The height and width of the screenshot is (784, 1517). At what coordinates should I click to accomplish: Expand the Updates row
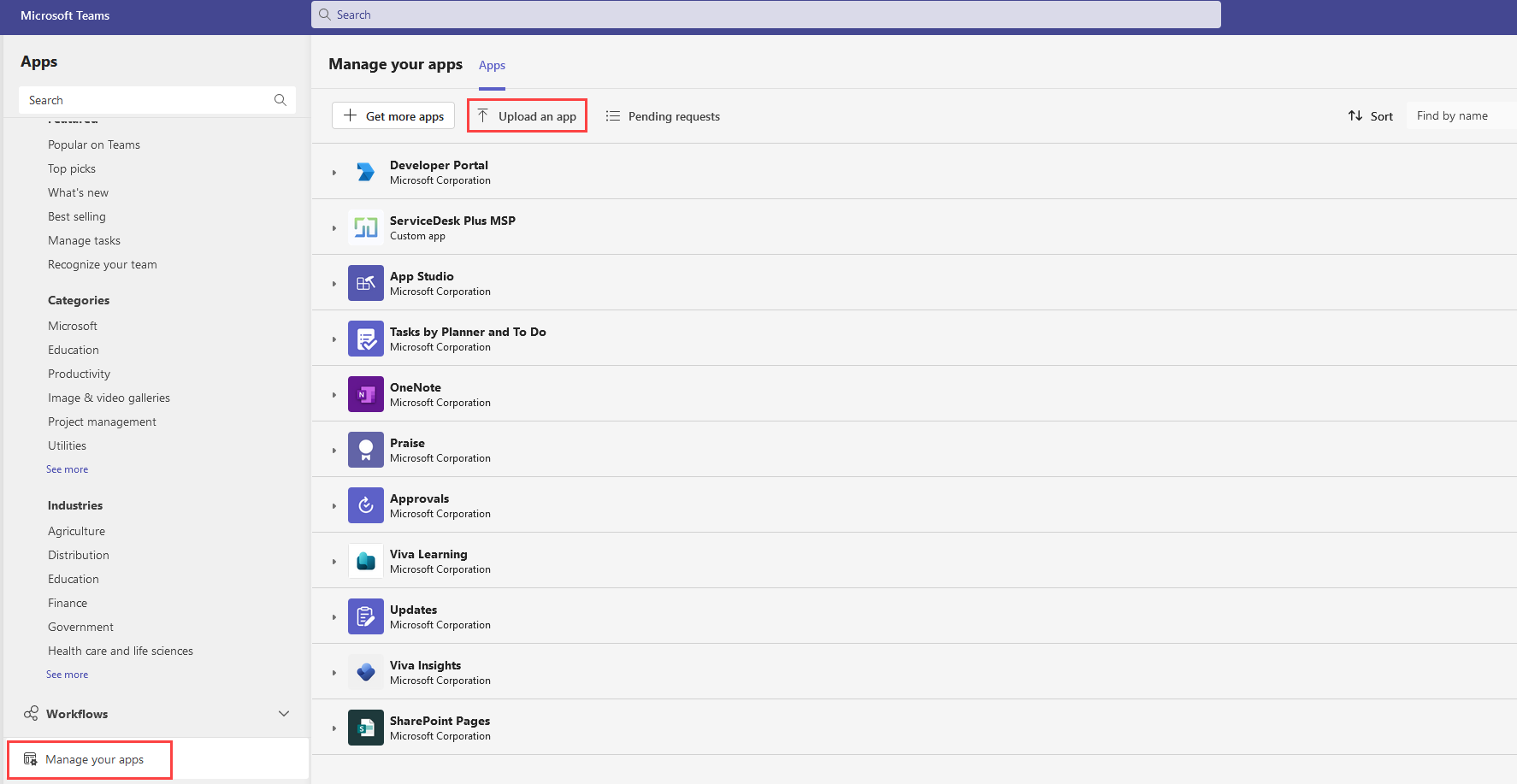334,617
